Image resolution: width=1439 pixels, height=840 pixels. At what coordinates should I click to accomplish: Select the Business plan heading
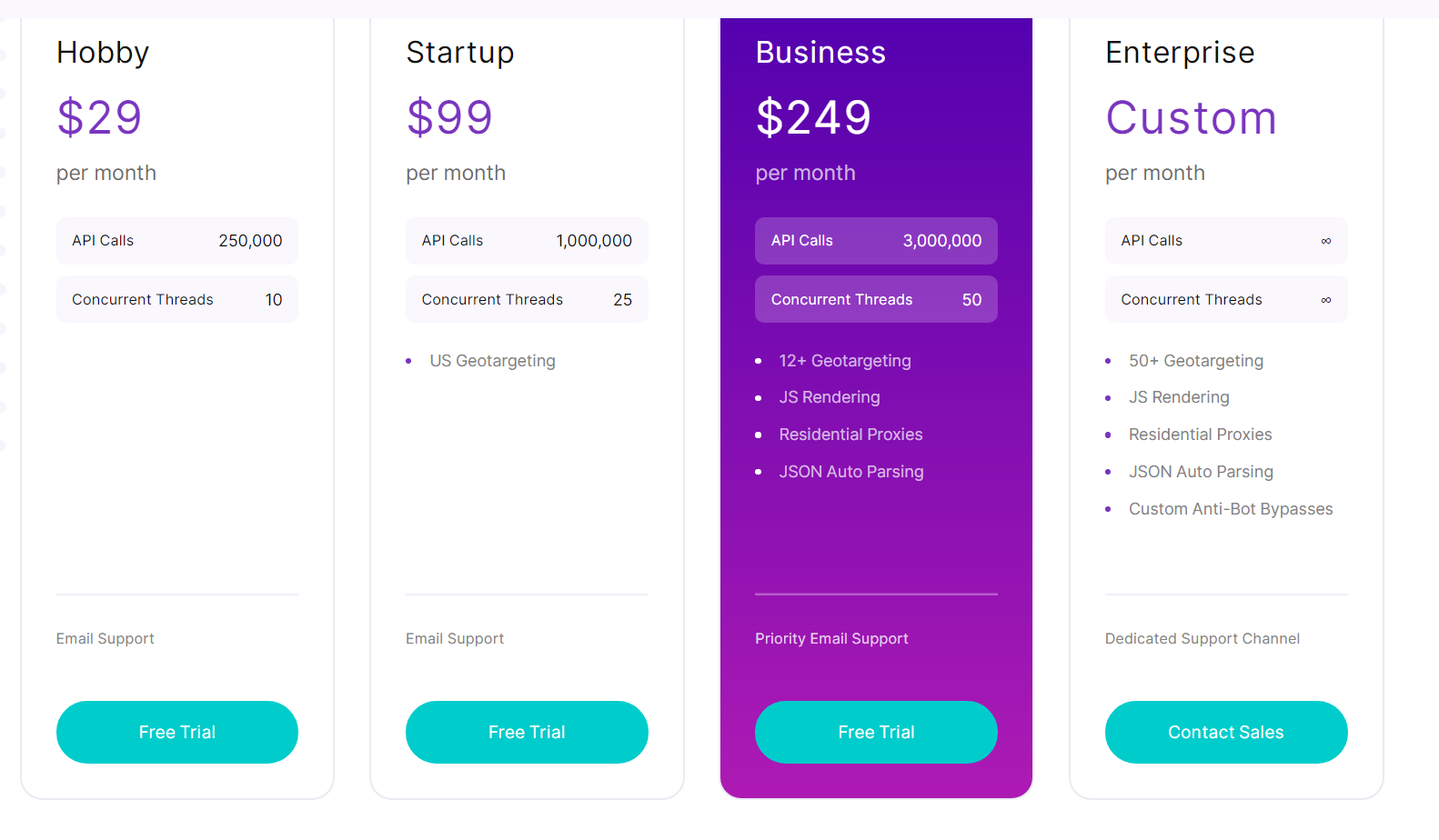click(x=820, y=53)
